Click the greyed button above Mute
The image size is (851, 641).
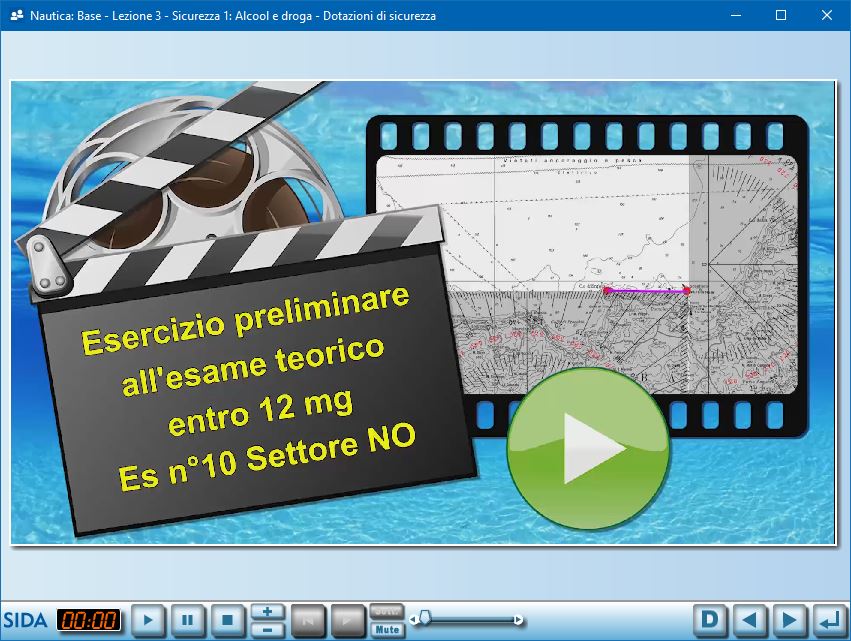pos(387,612)
